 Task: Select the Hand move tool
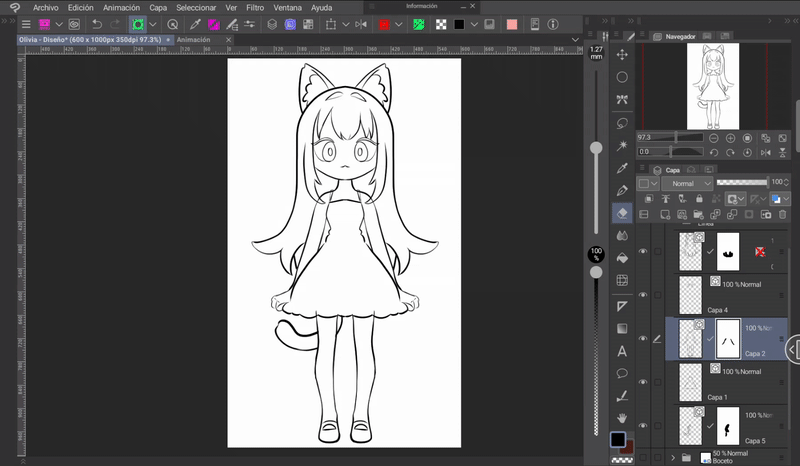pyautogui.click(x=622, y=417)
